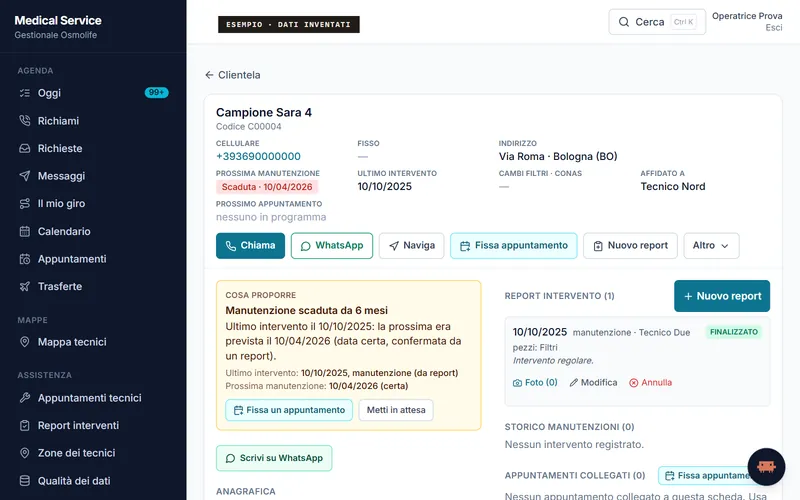Open the floating chat assistant button

(x=766, y=467)
